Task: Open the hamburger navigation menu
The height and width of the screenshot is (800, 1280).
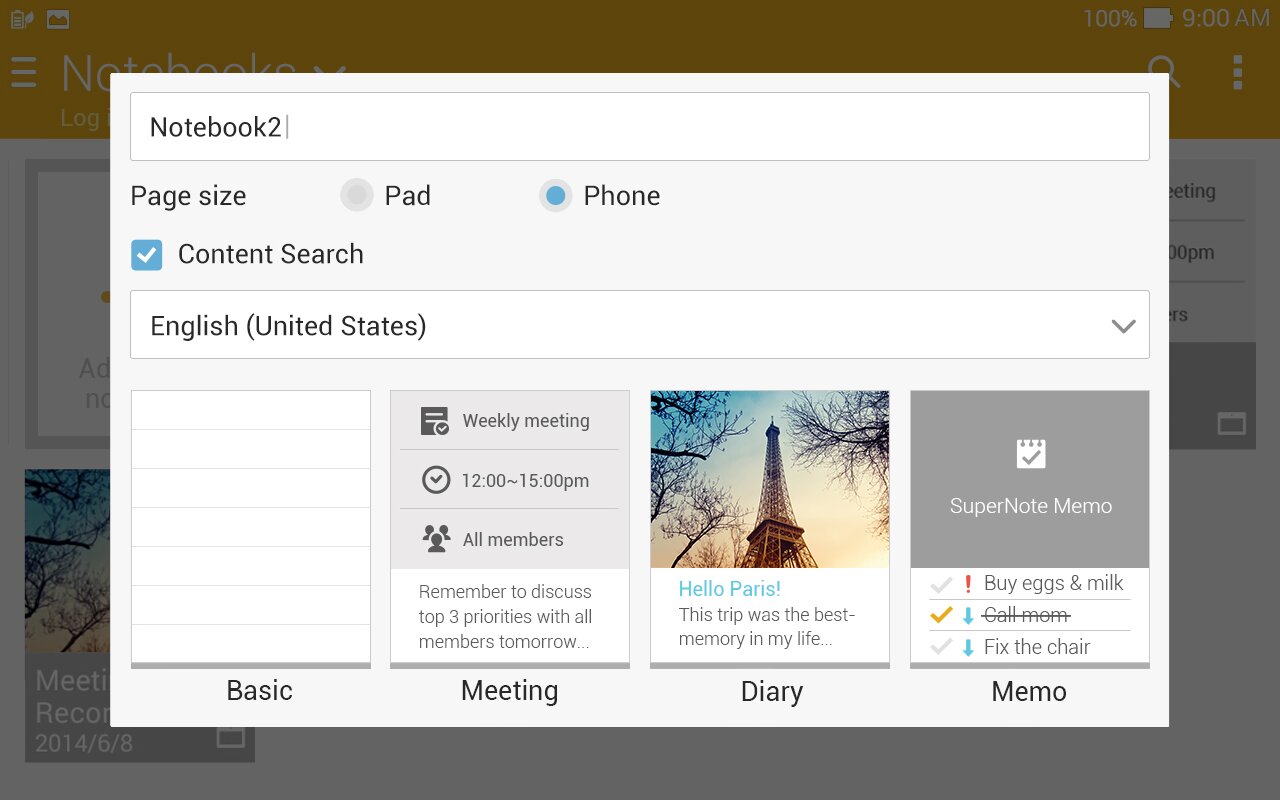Action: (x=23, y=72)
